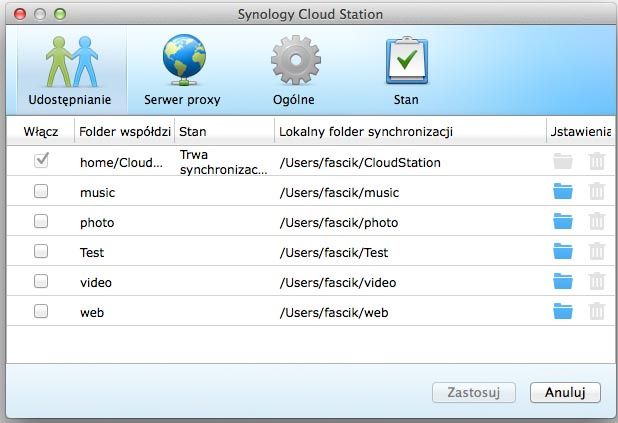Select the home/Cloud... shared folder name
Image resolution: width=618 pixels, height=423 pixels.
click(x=121, y=162)
